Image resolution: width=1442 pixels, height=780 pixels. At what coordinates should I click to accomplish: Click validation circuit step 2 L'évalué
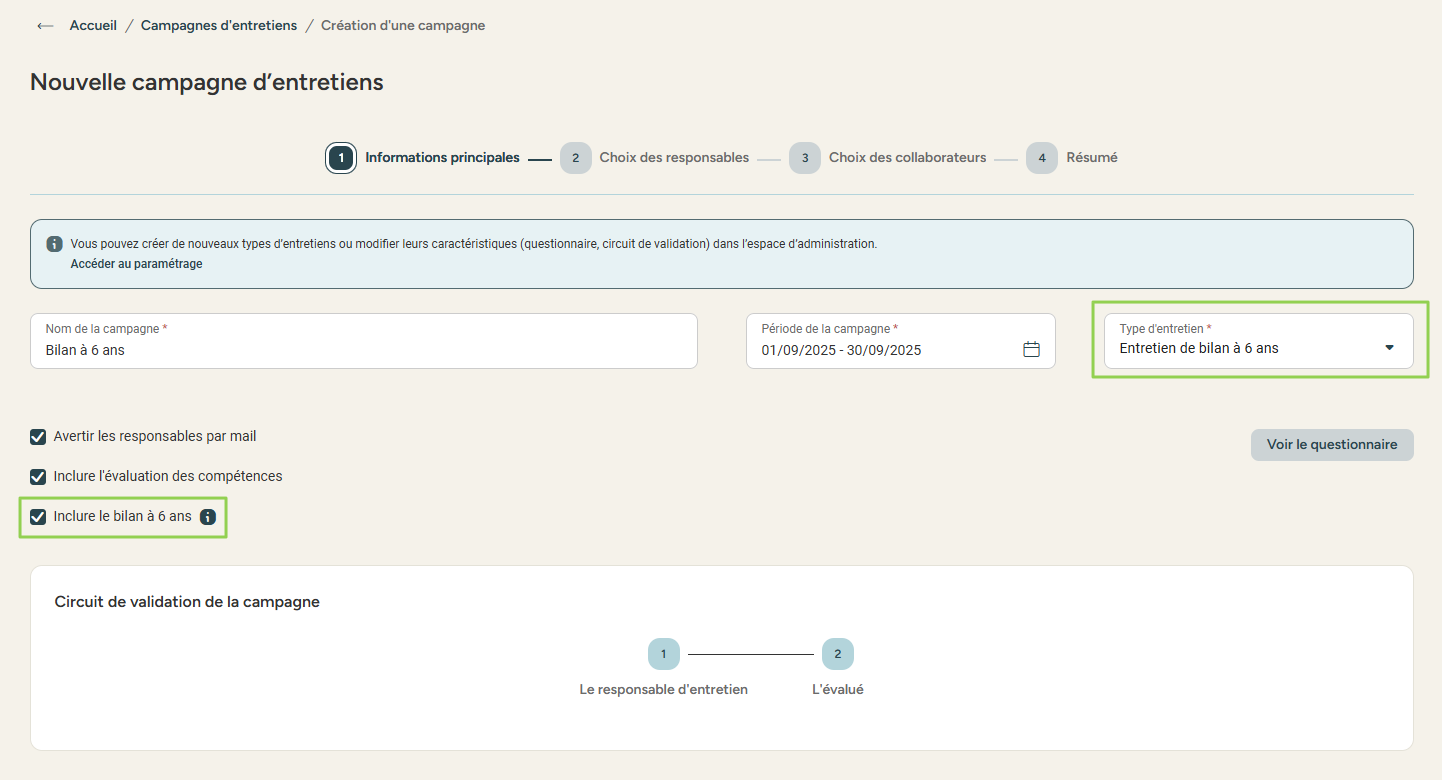(837, 655)
